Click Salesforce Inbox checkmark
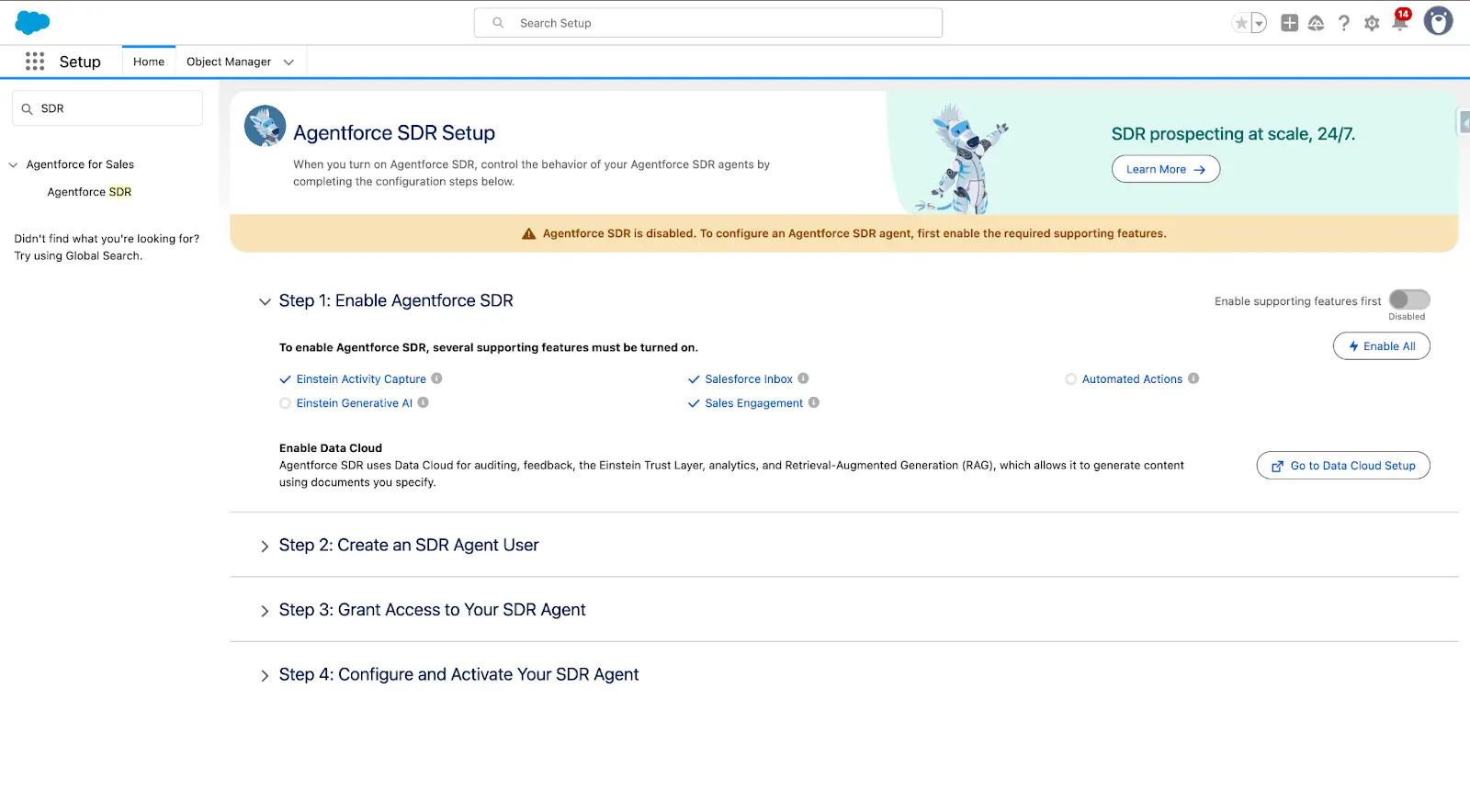This screenshot has width=1470, height=812. coord(694,379)
